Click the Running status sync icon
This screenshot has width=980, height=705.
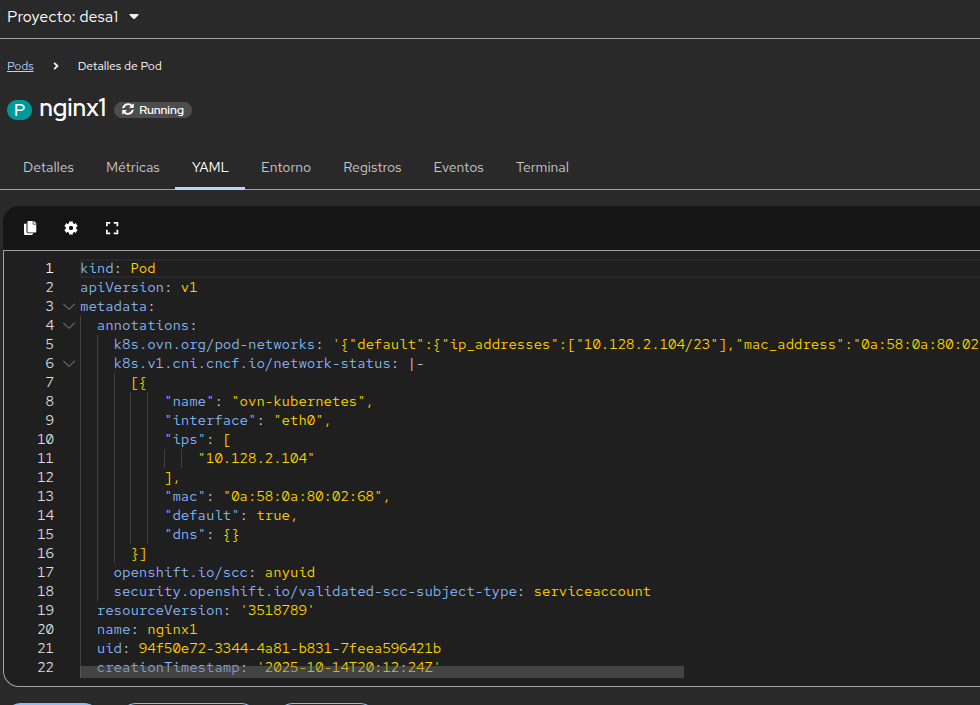coord(128,110)
